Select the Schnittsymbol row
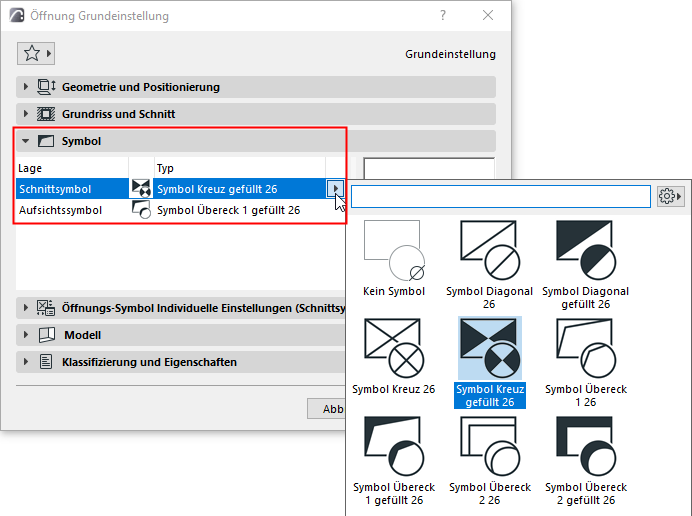 tap(181, 189)
